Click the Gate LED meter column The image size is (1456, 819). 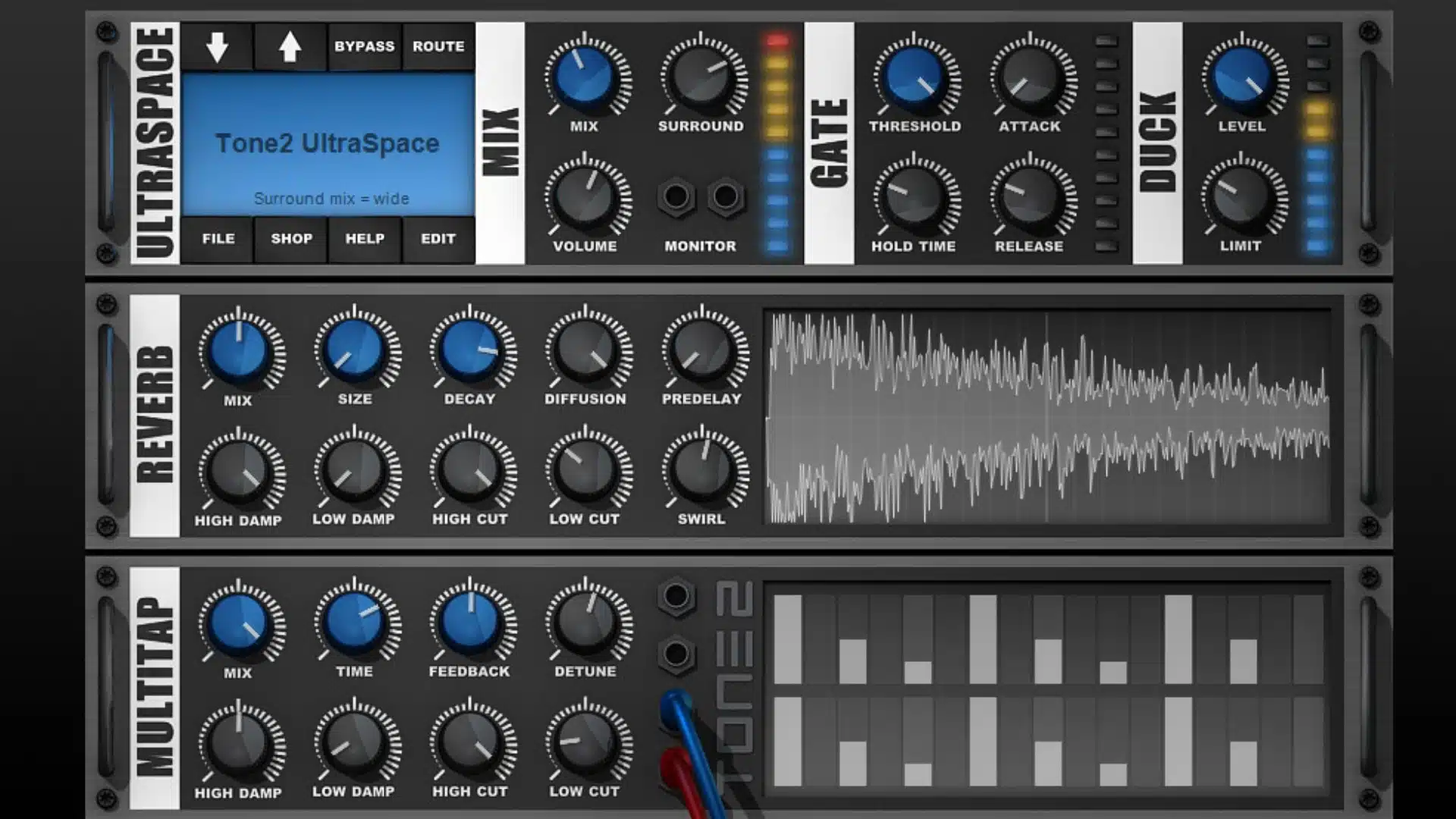[1106, 143]
